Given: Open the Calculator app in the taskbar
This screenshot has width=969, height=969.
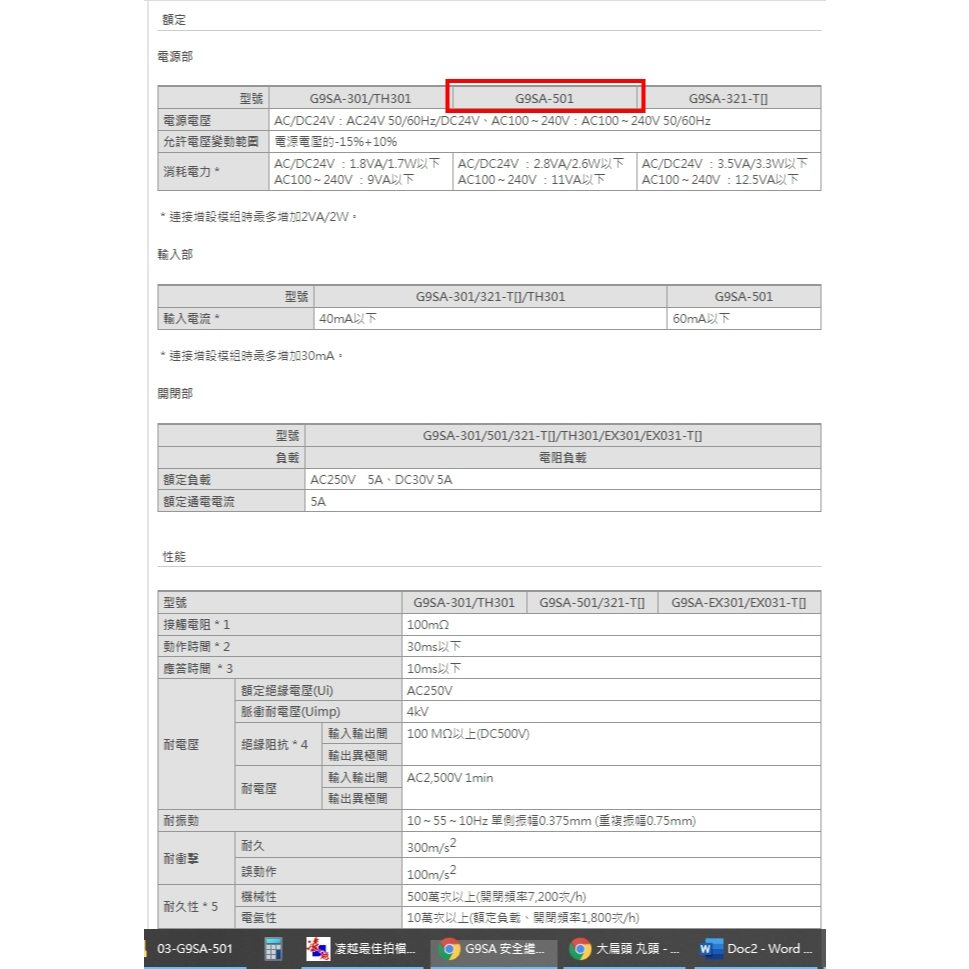Looking at the screenshot, I should point(273,949).
